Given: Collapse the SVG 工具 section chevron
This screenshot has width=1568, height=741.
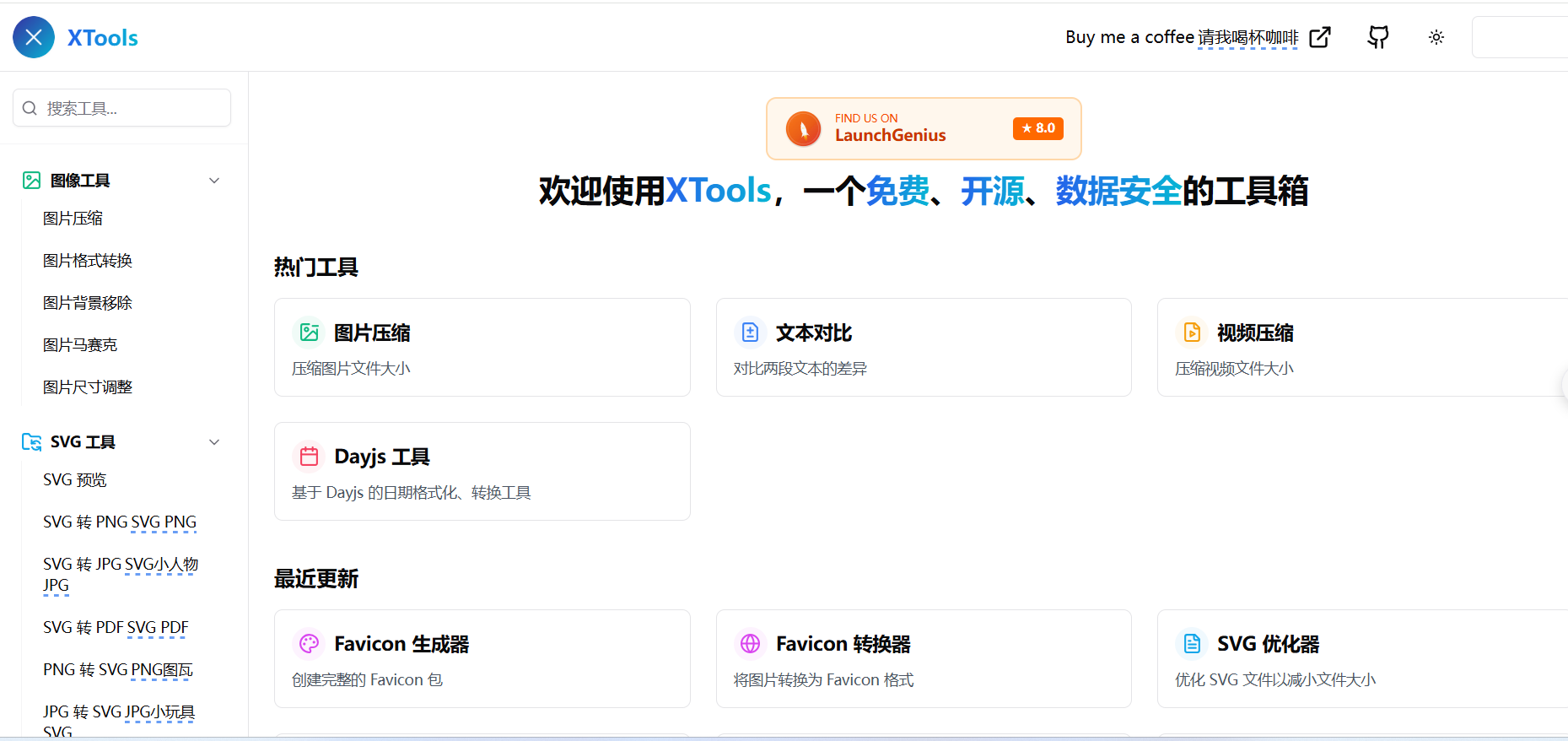Looking at the screenshot, I should 214,442.
